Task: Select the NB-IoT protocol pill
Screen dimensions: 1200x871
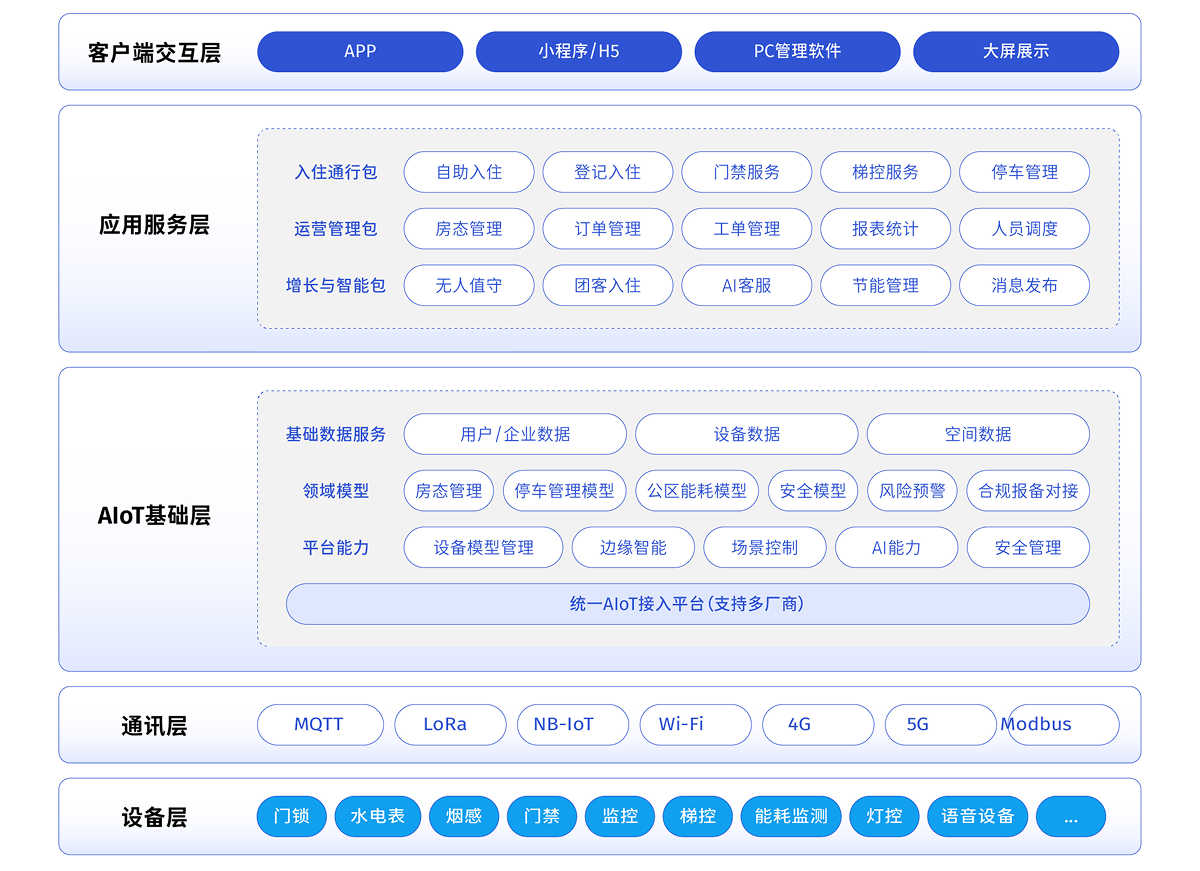Action: coord(573,725)
